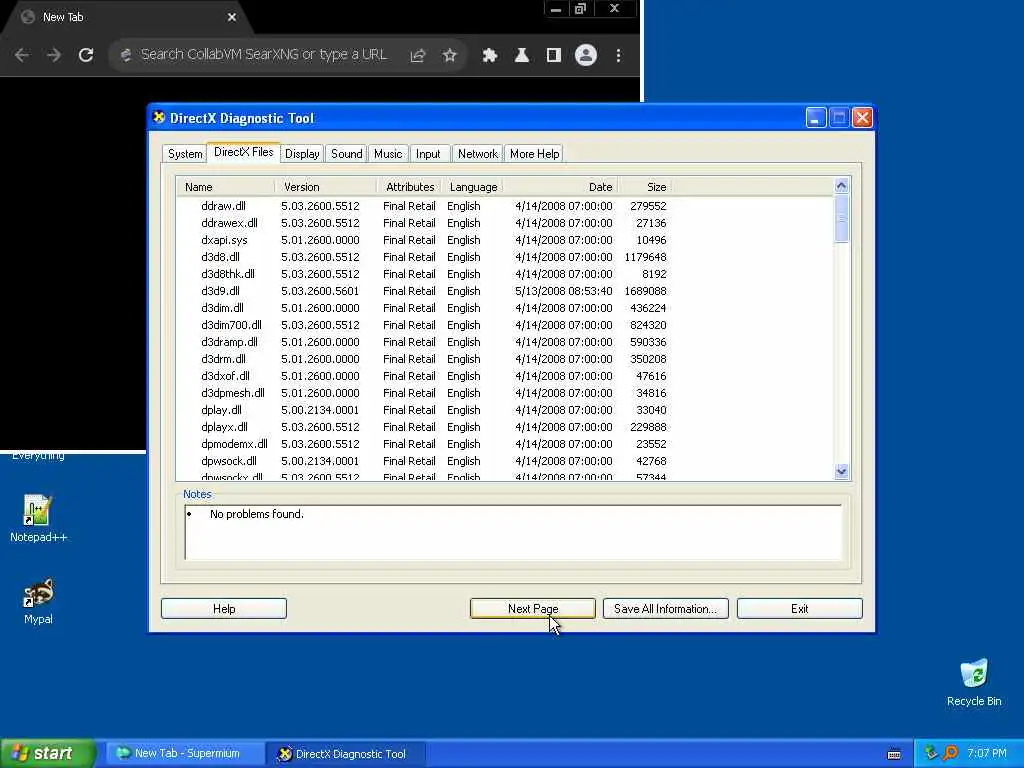The image size is (1024, 768).
Task: Click the Date column header
Action: point(560,187)
